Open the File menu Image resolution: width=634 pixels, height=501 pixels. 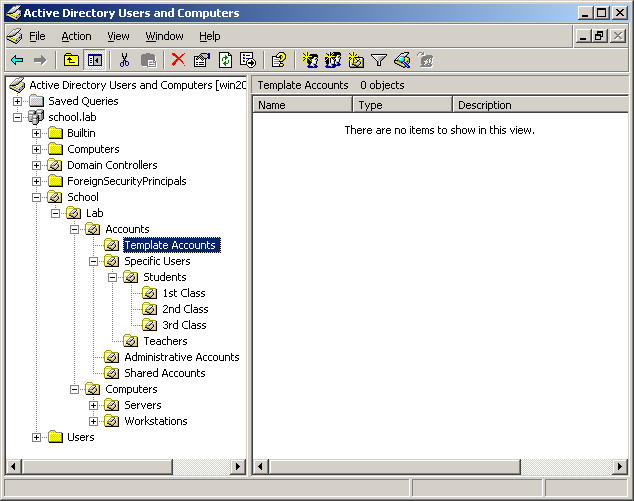(x=37, y=36)
